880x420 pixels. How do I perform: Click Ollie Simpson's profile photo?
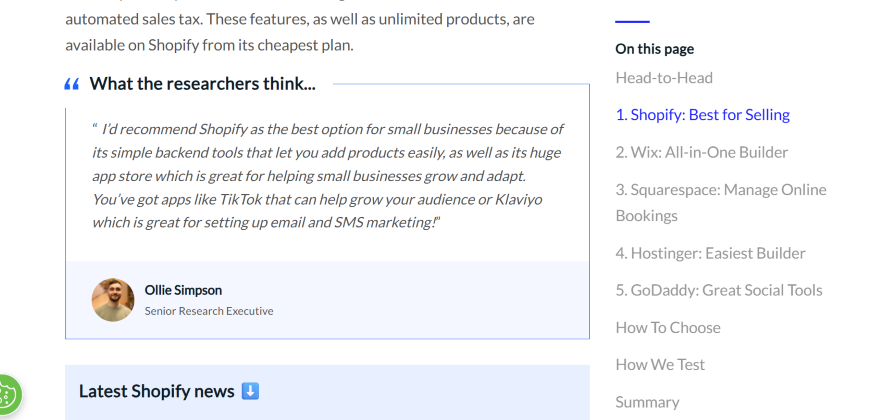113,300
